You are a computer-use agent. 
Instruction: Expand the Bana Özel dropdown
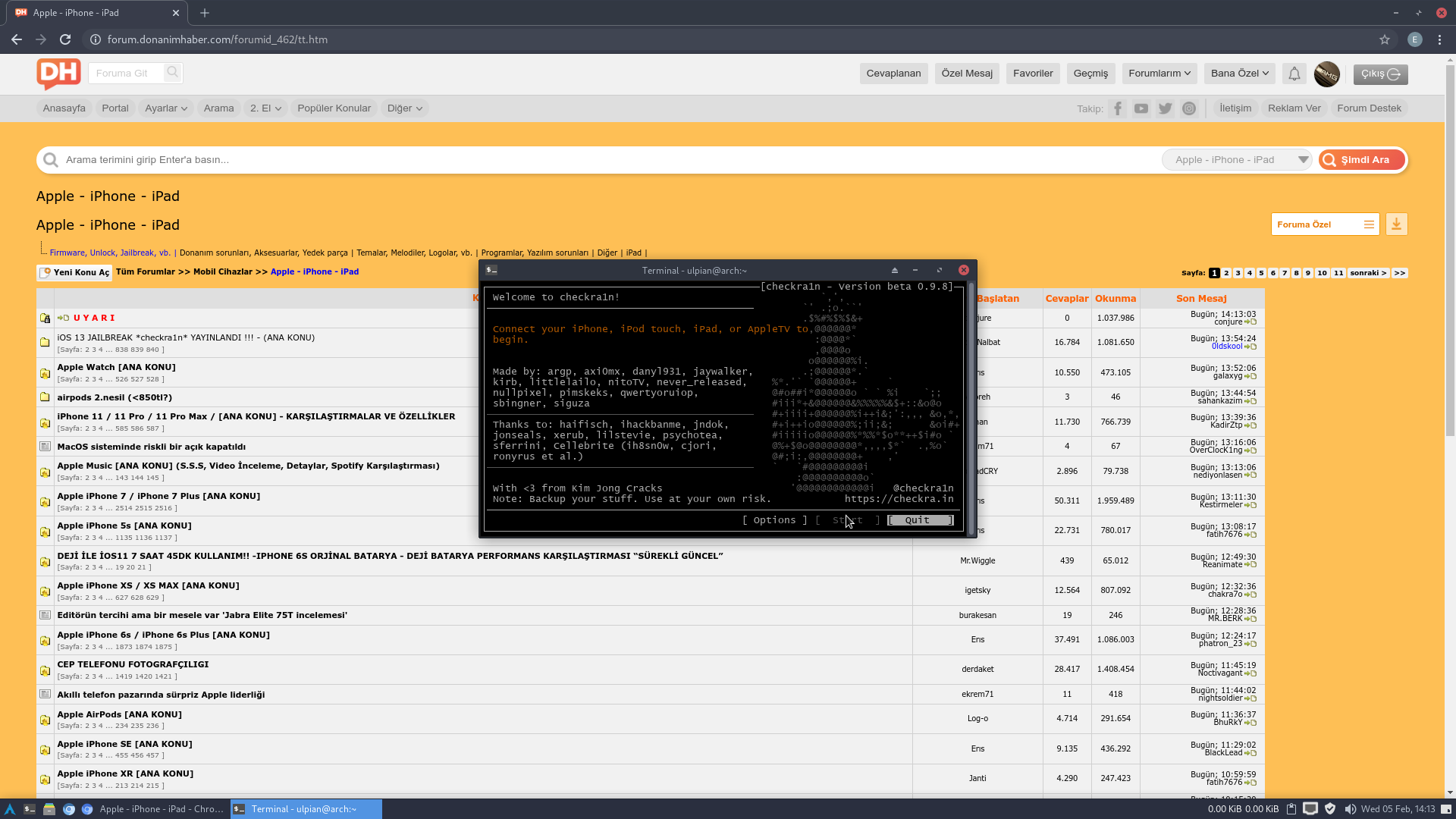tap(1240, 74)
